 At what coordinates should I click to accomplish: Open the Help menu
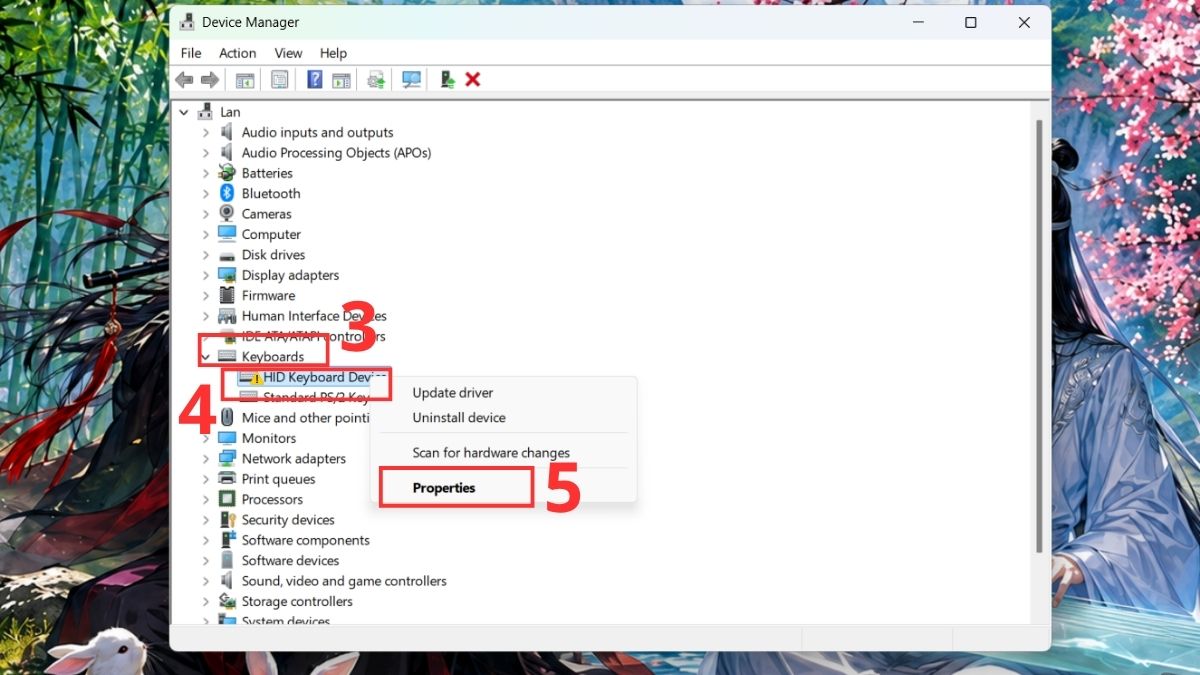(x=333, y=53)
